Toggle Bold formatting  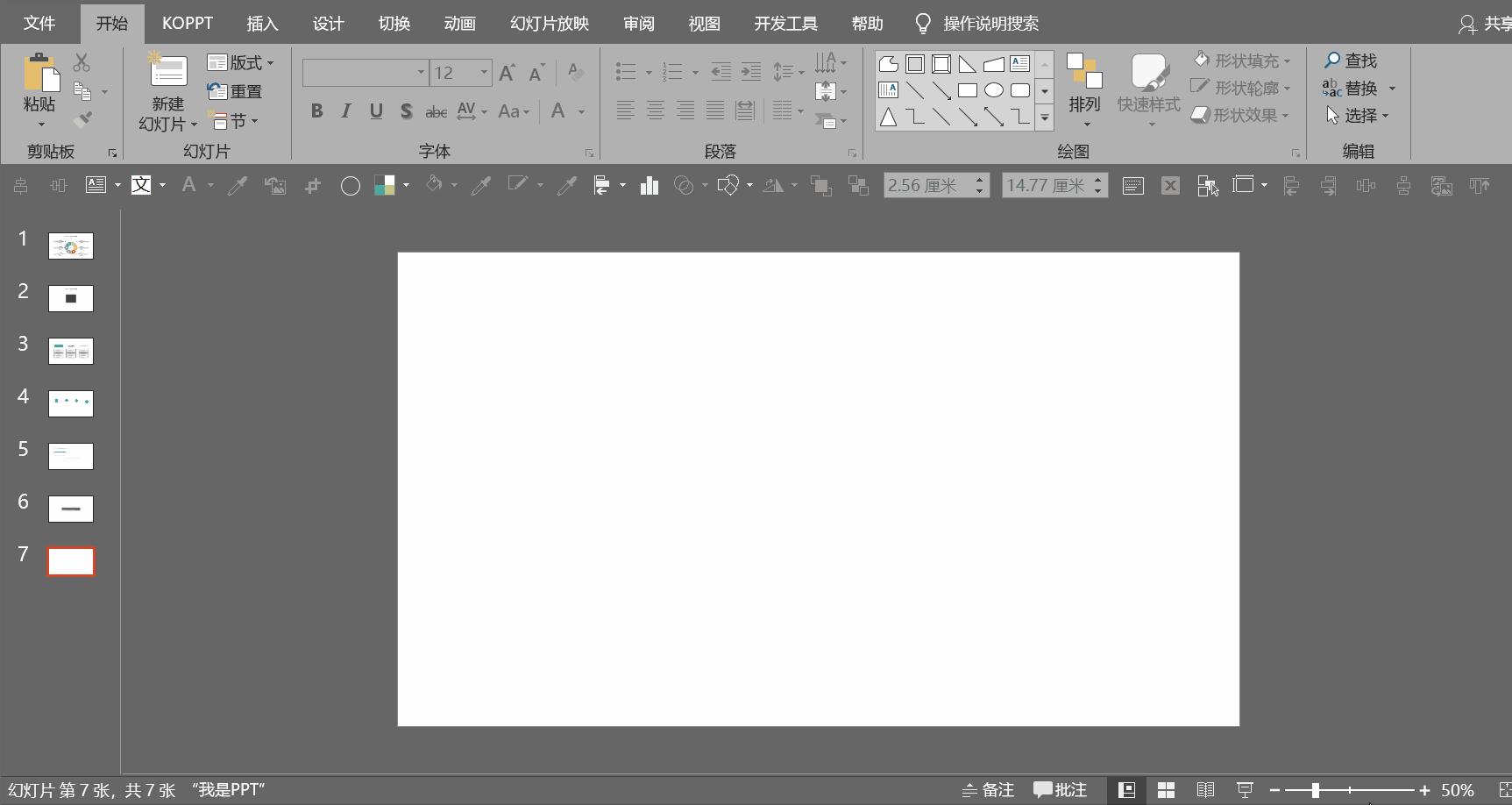click(x=316, y=111)
